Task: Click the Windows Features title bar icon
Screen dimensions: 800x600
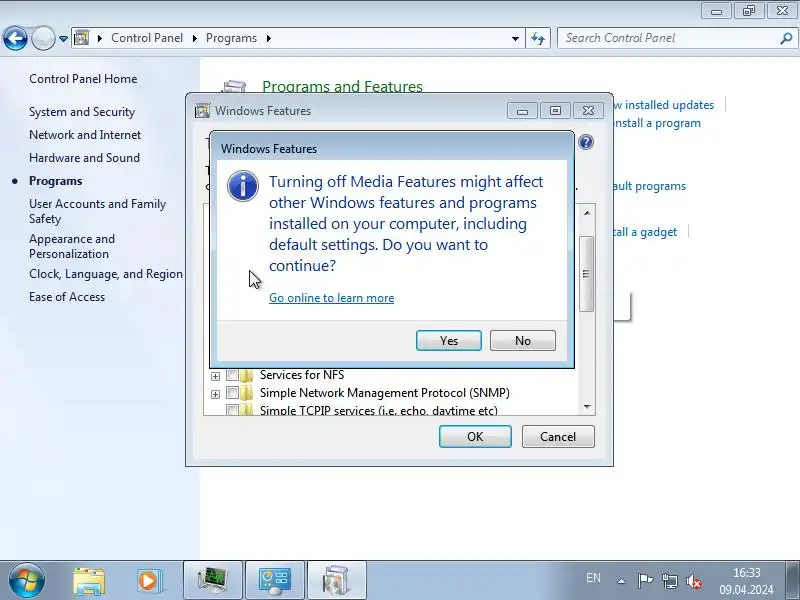Action: tap(203, 111)
